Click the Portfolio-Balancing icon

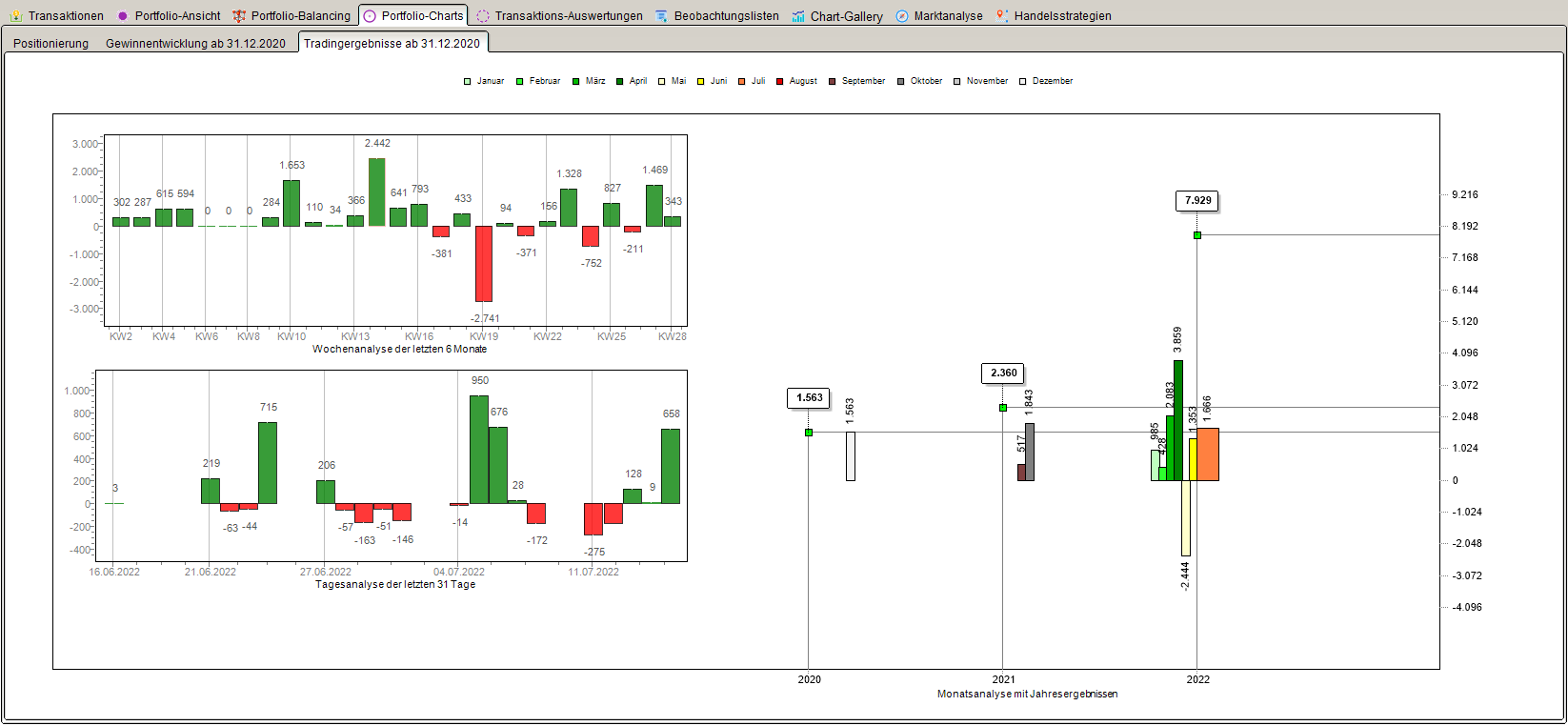coord(239,16)
